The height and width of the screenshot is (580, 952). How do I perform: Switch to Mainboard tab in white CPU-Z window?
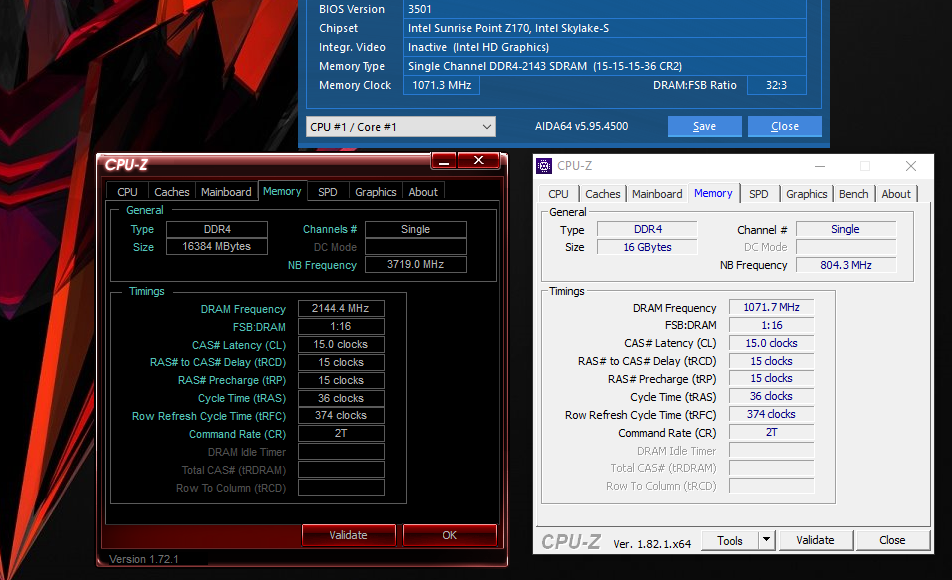(657, 194)
